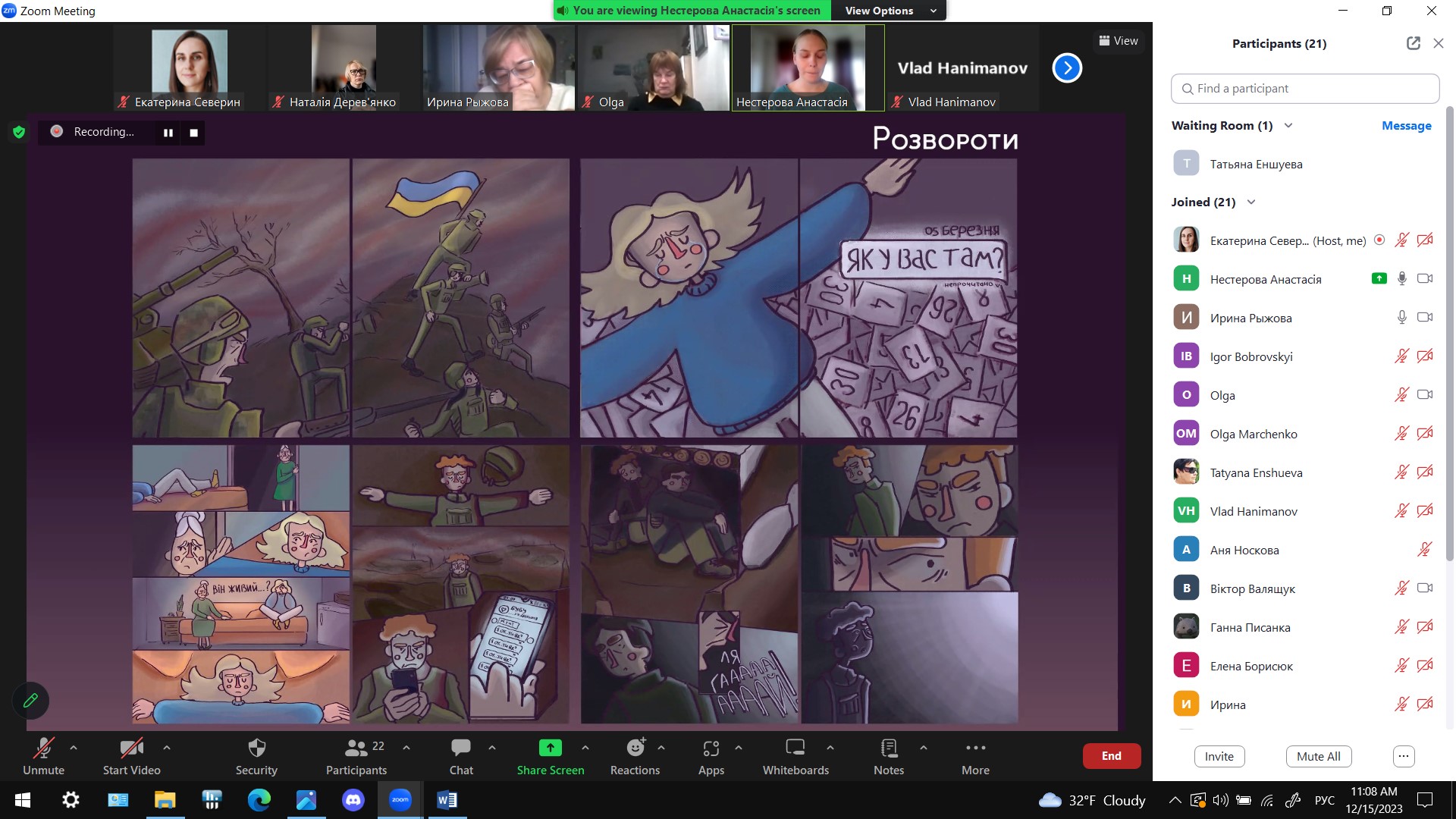Click the Find a participant search field
1456x819 pixels.
[1304, 89]
